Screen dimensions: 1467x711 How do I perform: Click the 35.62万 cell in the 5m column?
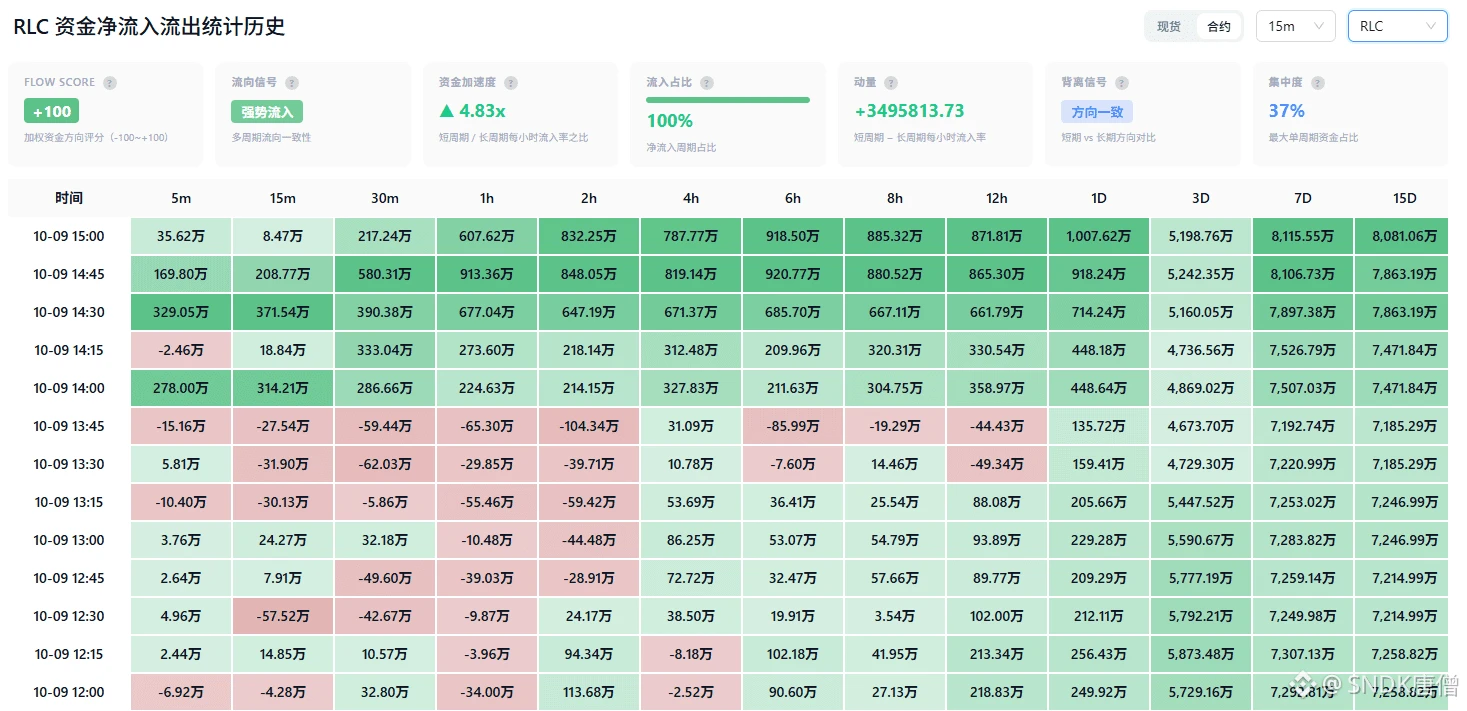181,237
